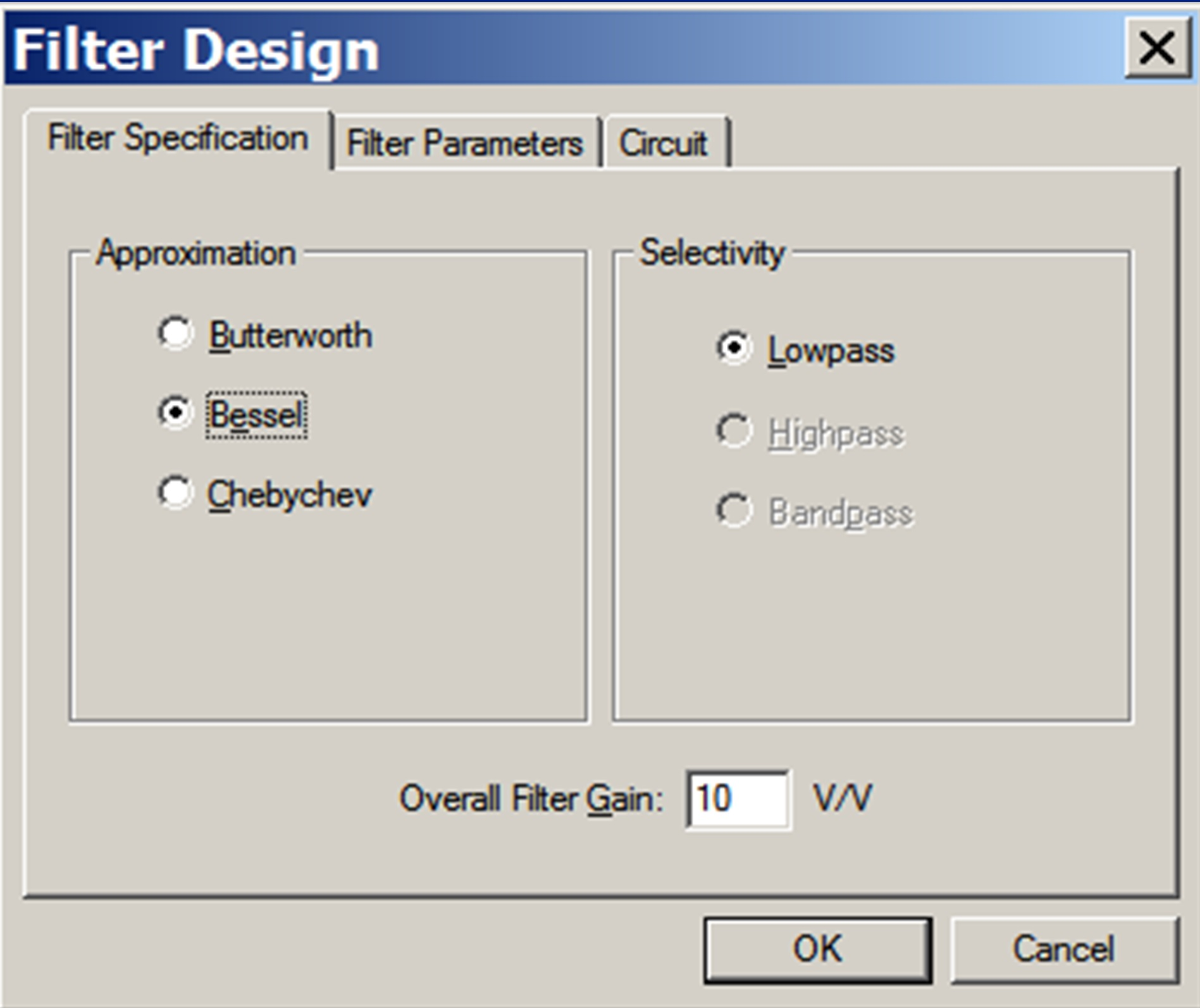
Task: Click the Selectivity group box label
Action: [x=711, y=254]
